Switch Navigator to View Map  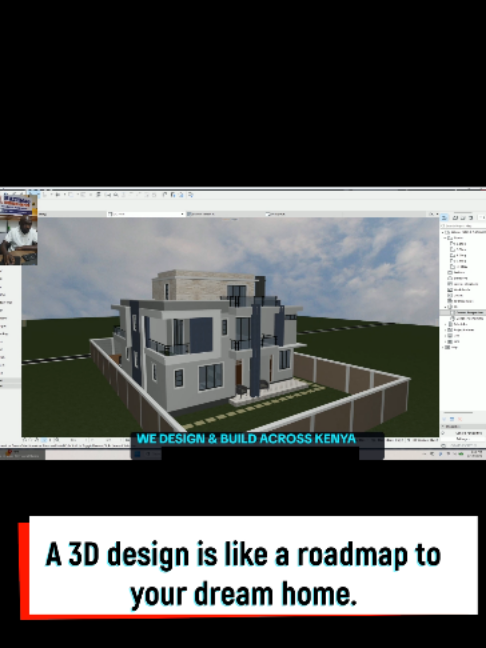click(x=456, y=218)
